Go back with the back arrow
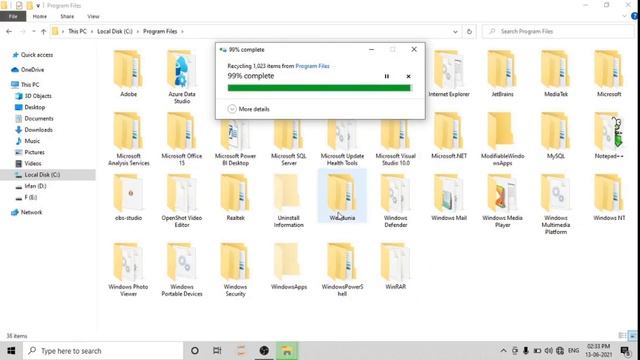Viewport: 640px width, 360px height. coord(9,31)
